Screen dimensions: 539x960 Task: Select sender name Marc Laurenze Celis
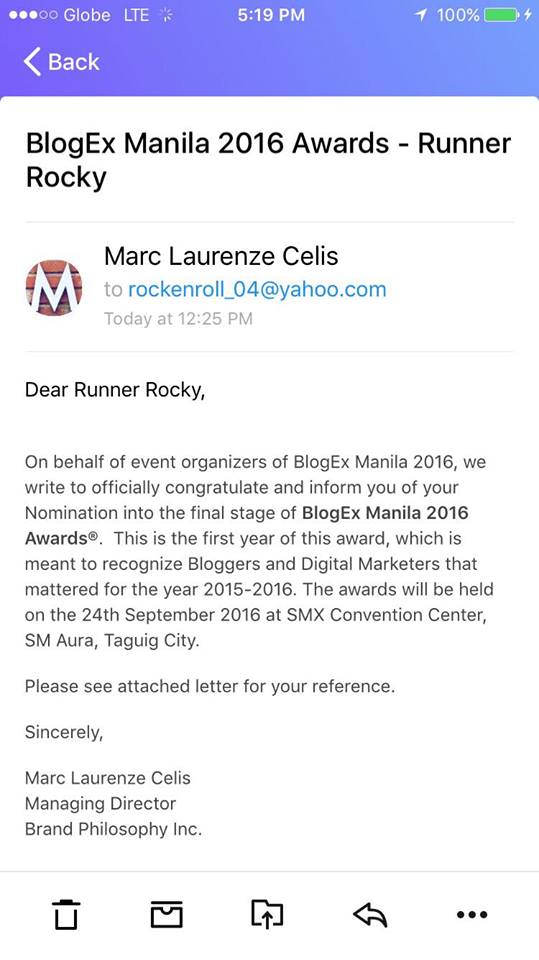221,256
